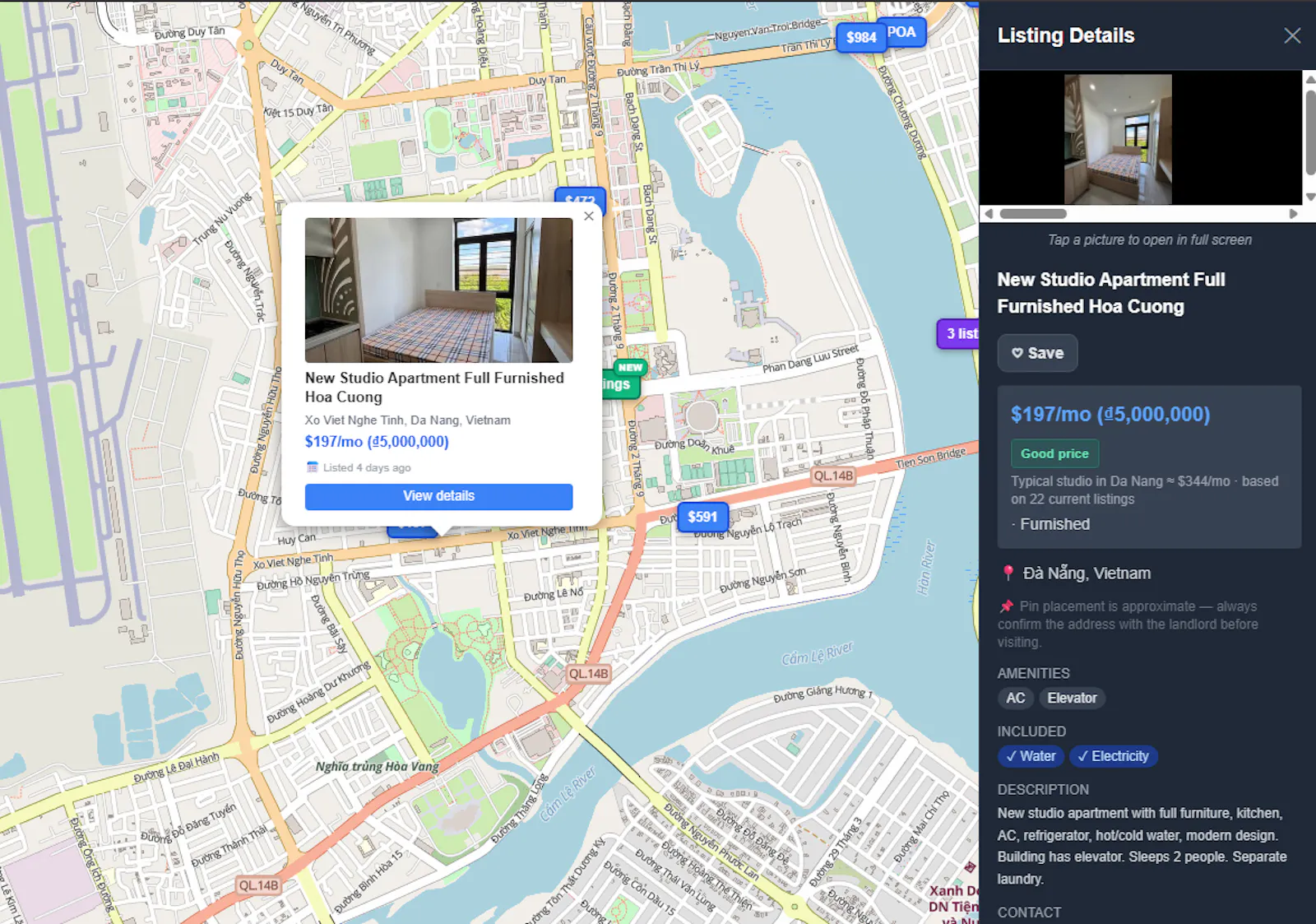Screen dimensions: 1316x924
Task: Click the calendar icon beside Listed date
Action: pos(312,467)
